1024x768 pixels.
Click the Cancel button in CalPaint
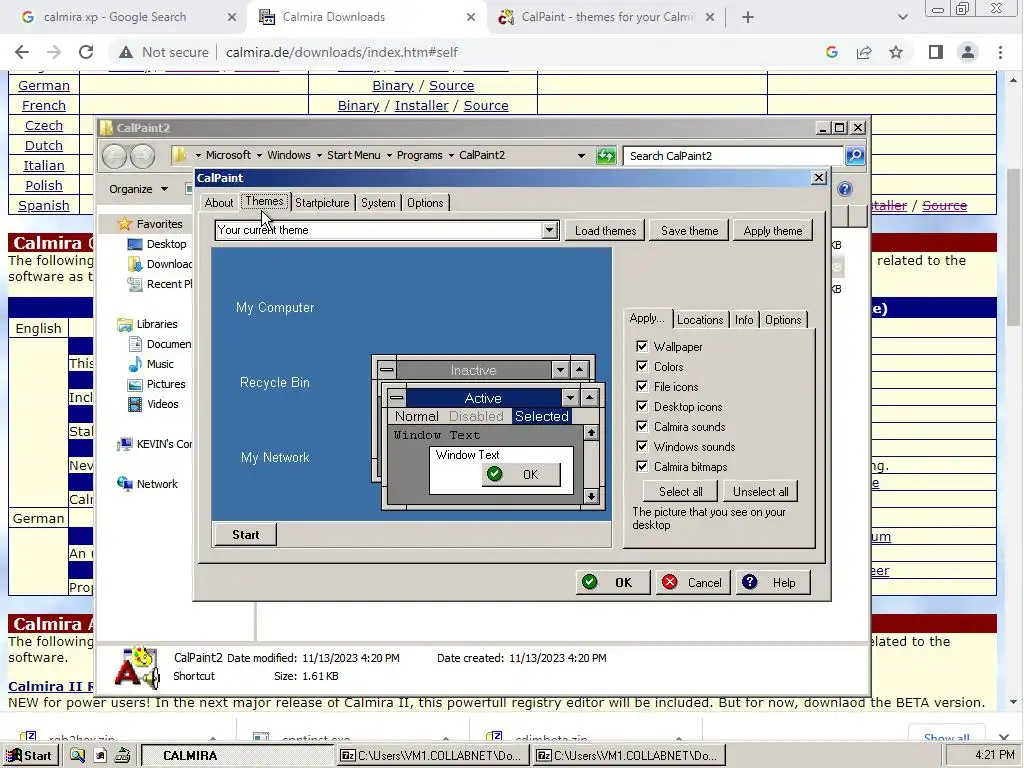(693, 583)
